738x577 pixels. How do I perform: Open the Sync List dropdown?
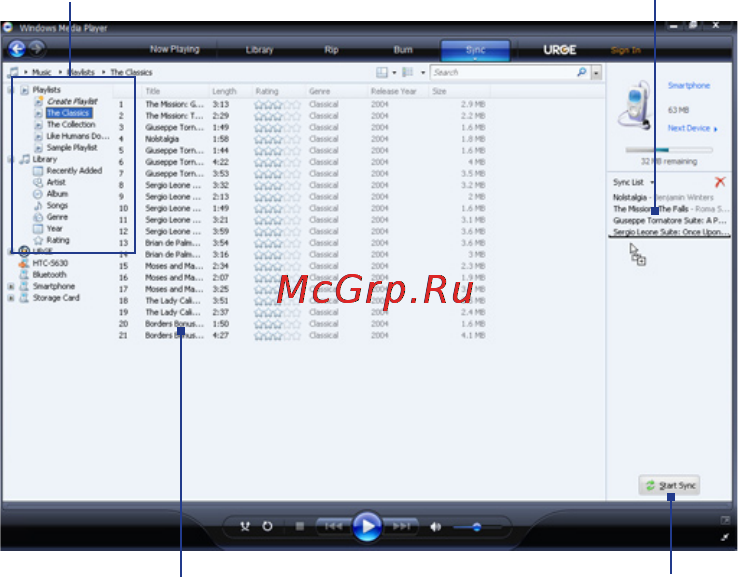(x=652, y=182)
